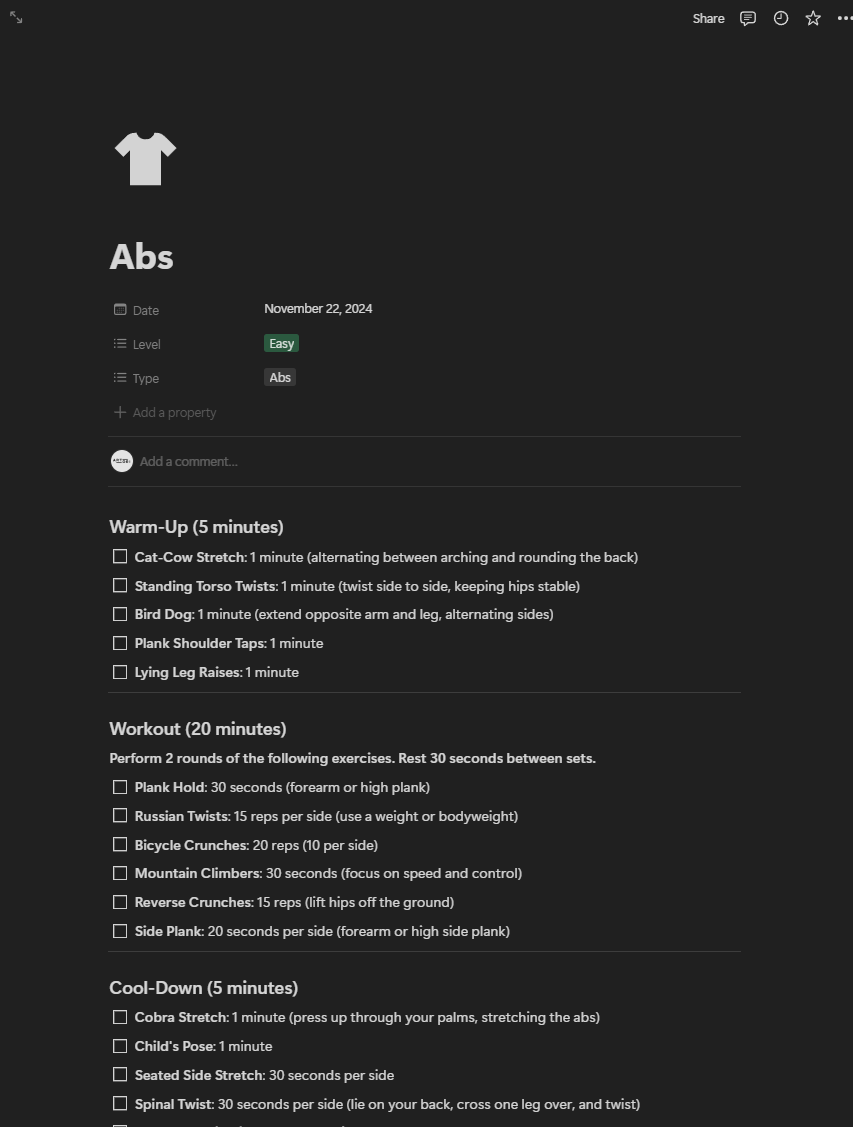
Task: Open the Level dropdown showing Easy
Action: click(x=282, y=344)
